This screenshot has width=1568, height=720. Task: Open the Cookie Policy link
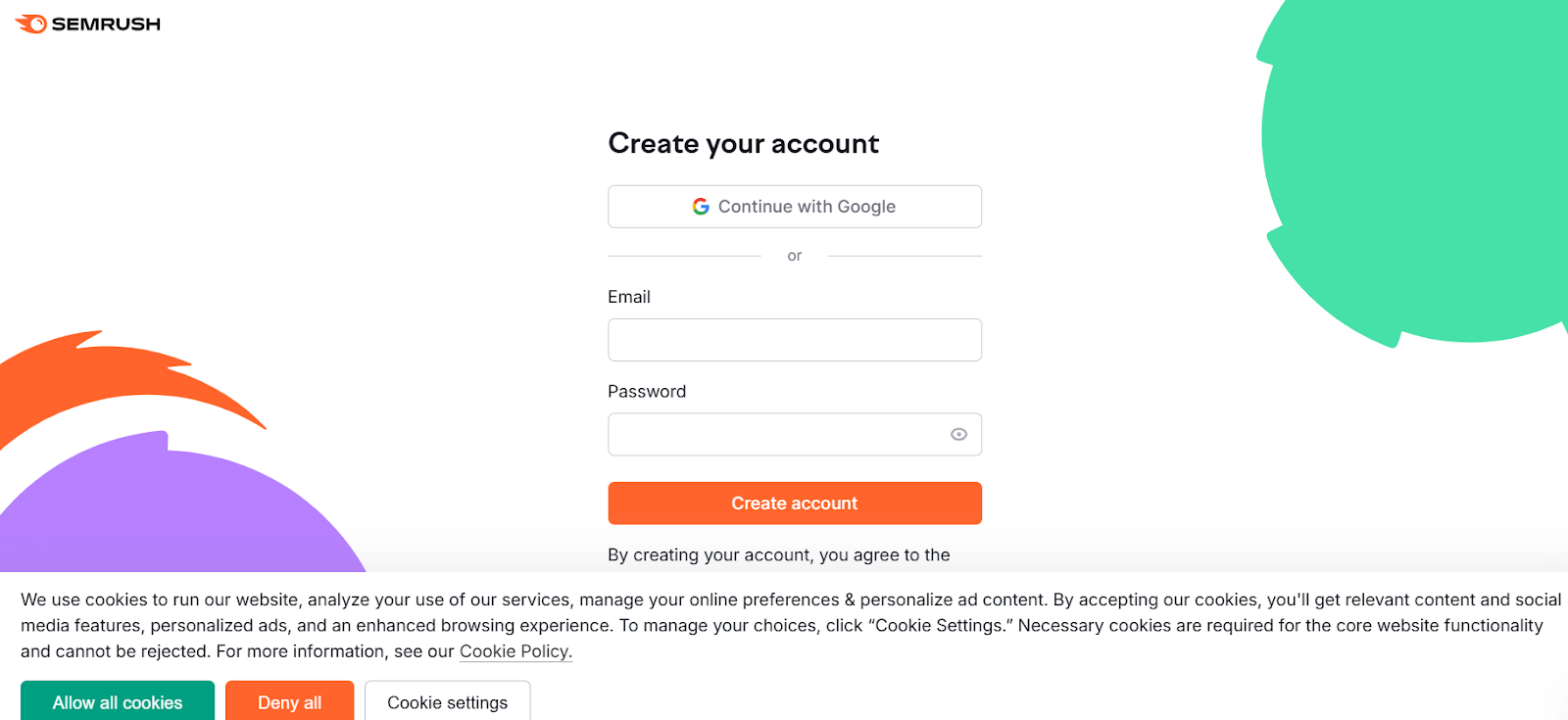515,651
